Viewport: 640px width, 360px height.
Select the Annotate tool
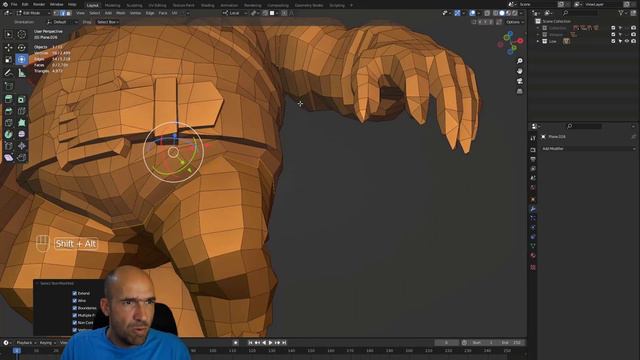tap(9, 73)
